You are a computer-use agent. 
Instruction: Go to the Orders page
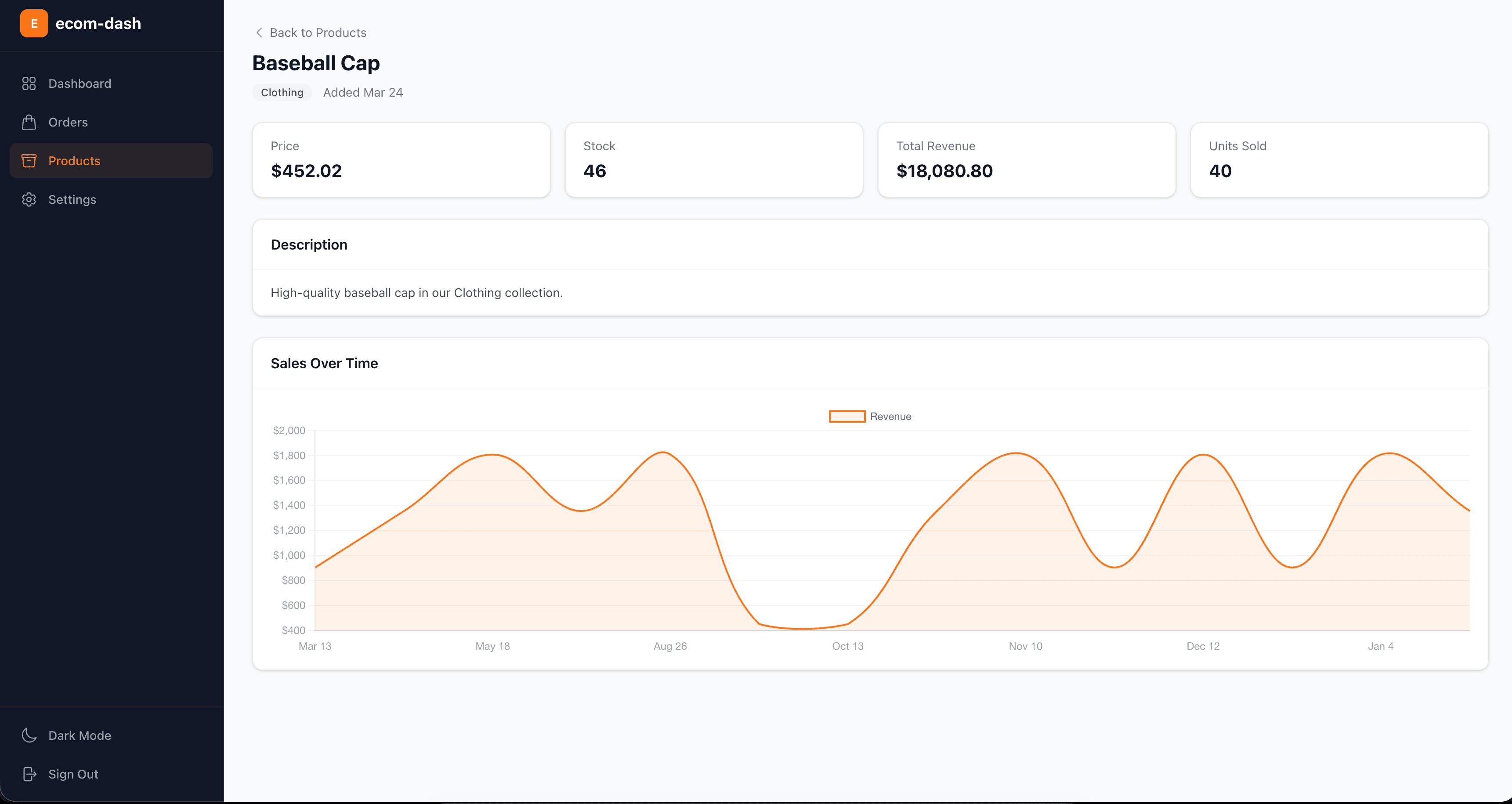[68, 122]
